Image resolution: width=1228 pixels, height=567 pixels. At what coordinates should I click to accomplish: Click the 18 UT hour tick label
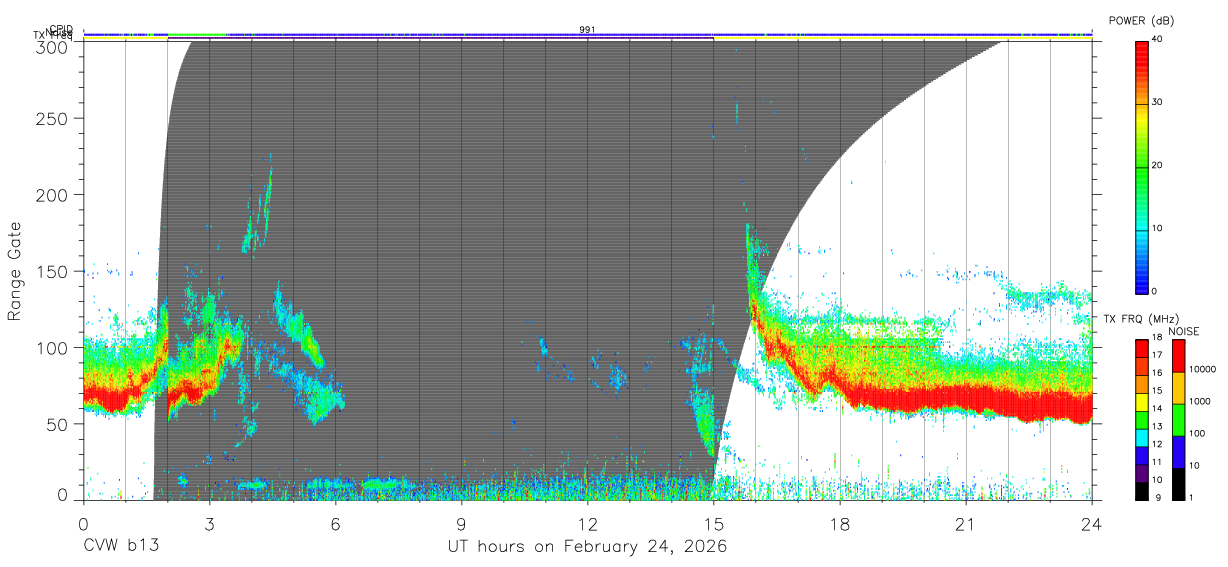pos(839,524)
